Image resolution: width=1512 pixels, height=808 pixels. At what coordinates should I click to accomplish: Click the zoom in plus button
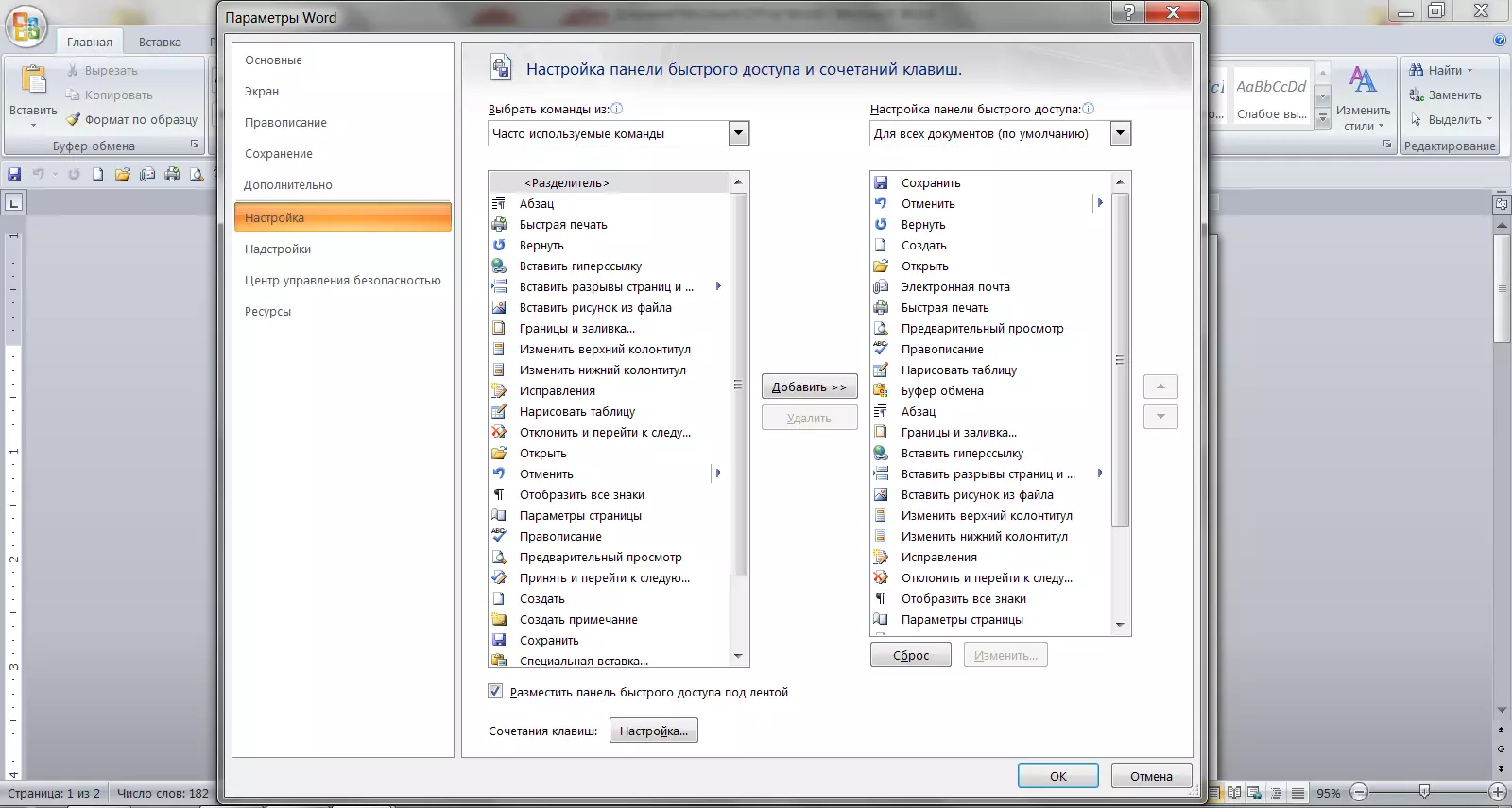(x=1498, y=793)
